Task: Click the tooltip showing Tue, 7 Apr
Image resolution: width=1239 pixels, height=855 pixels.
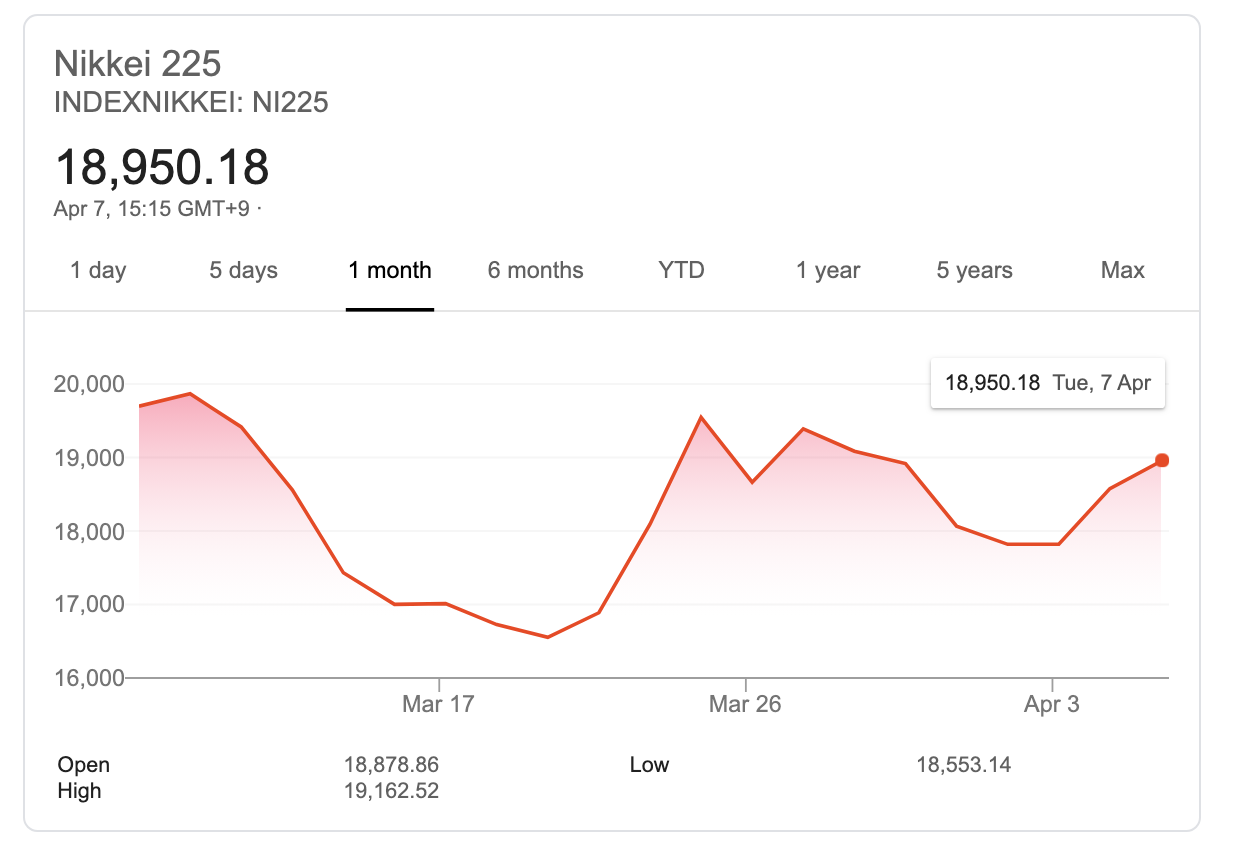Action: (x=1047, y=383)
